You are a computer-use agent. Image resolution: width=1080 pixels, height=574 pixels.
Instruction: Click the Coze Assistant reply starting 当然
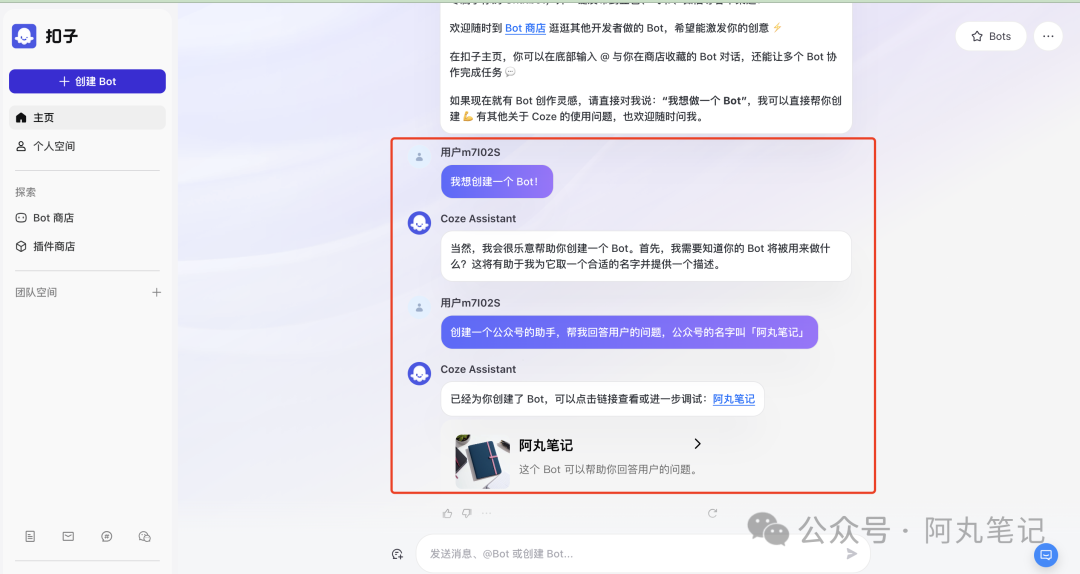pos(646,256)
